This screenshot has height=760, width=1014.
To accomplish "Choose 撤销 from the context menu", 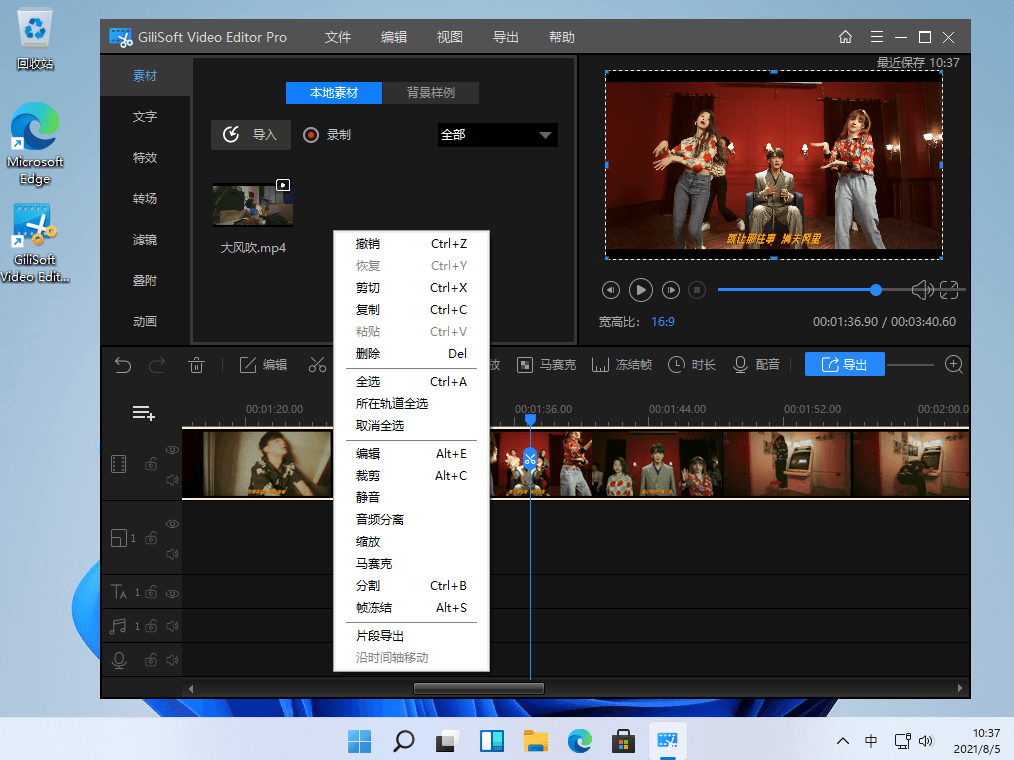I will tap(411, 244).
